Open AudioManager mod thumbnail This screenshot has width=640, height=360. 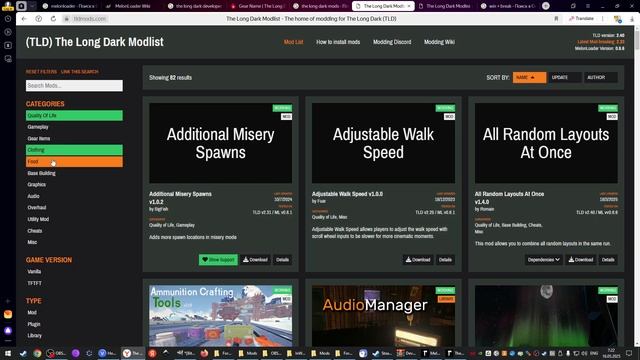tap(383, 316)
